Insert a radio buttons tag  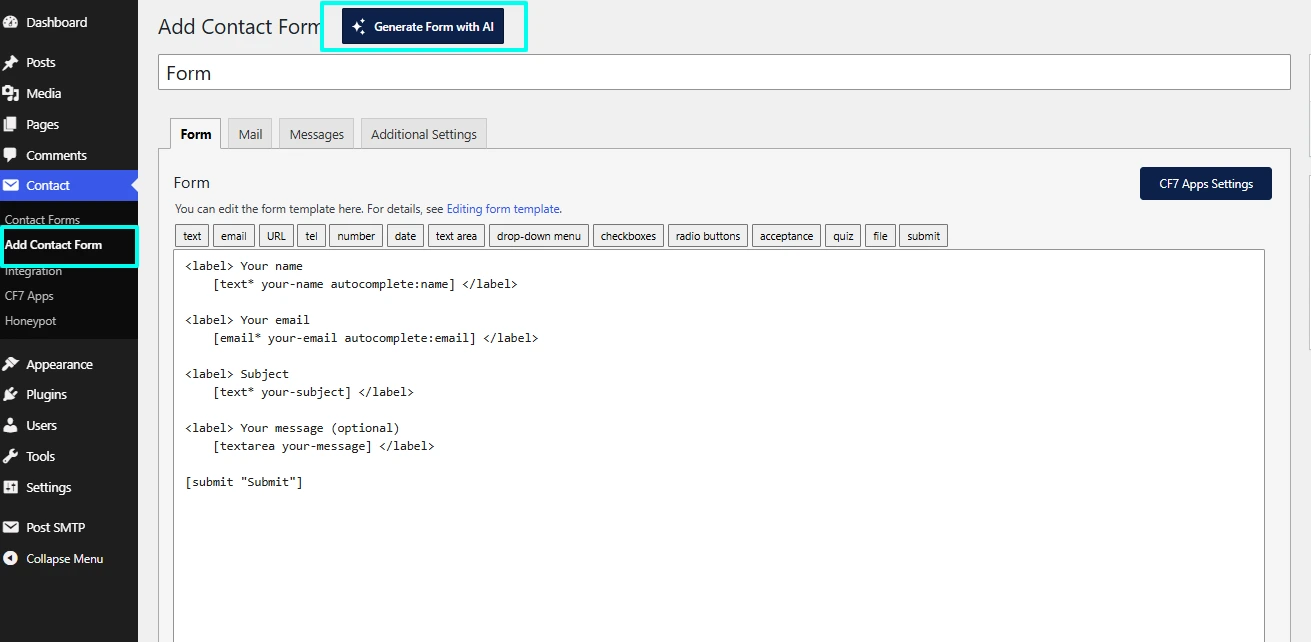pos(708,236)
